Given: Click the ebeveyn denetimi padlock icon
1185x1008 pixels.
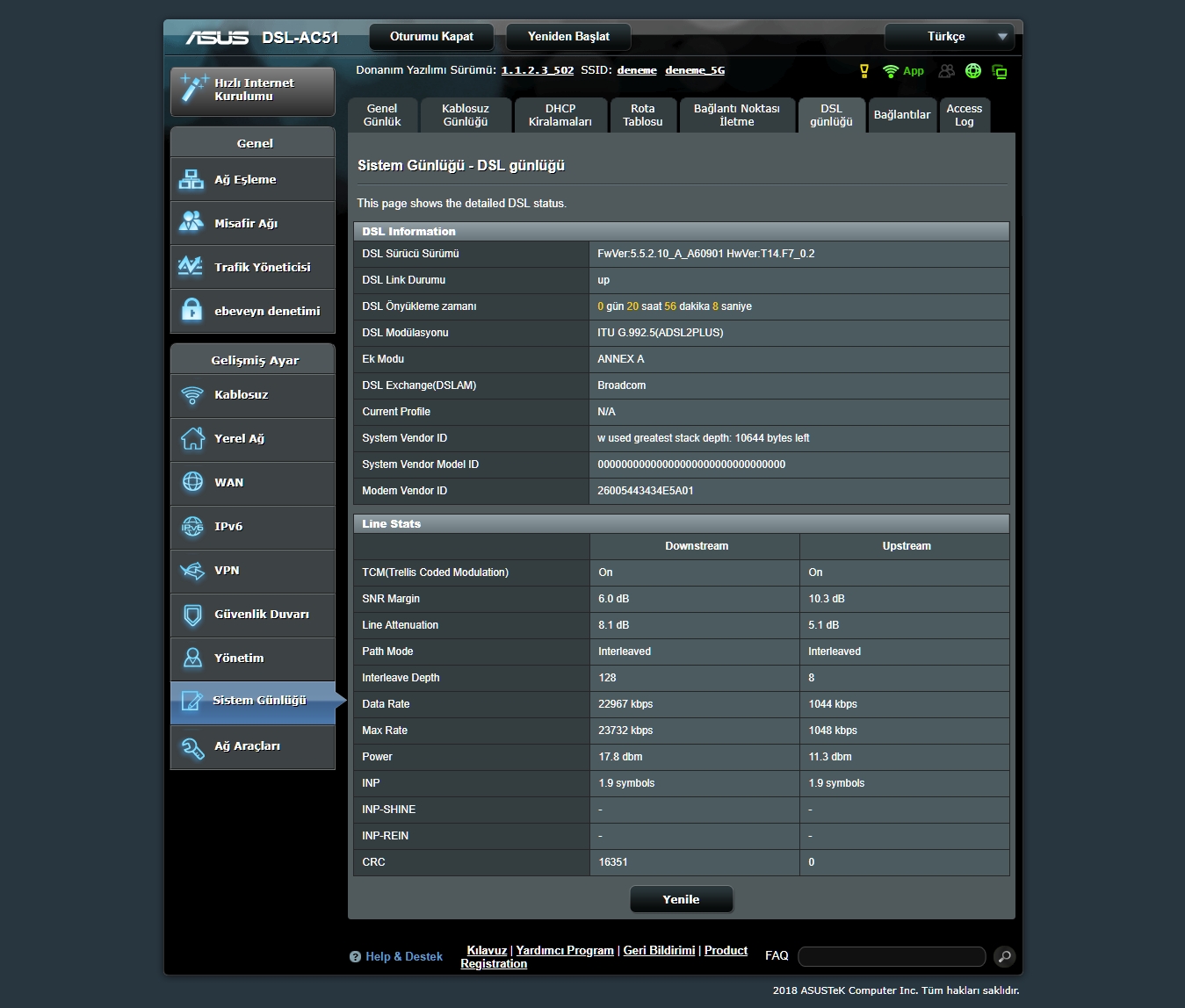Looking at the screenshot, I should click(x=191, y=311).
